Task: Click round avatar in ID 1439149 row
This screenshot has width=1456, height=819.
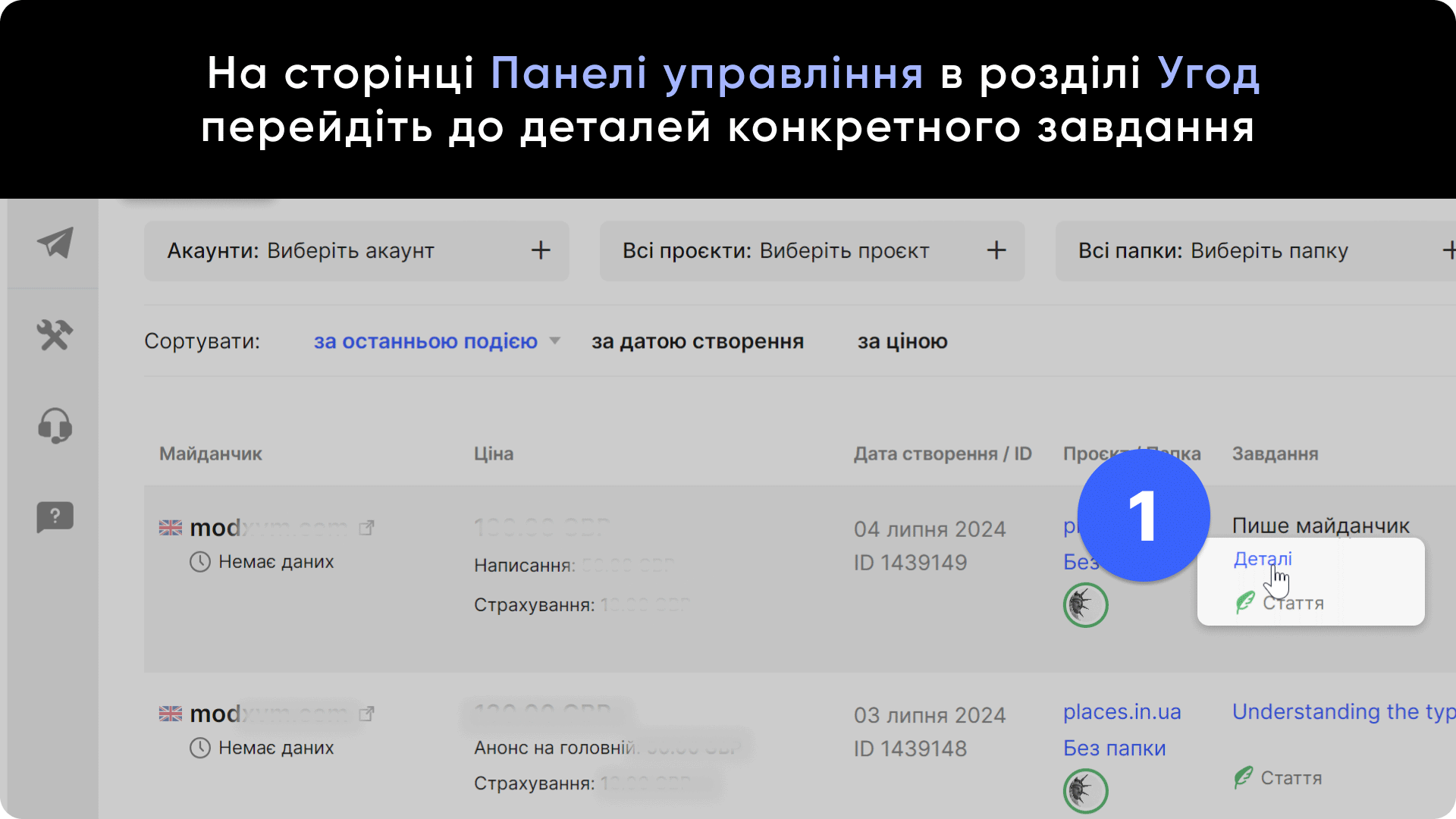Action: 1085,605
